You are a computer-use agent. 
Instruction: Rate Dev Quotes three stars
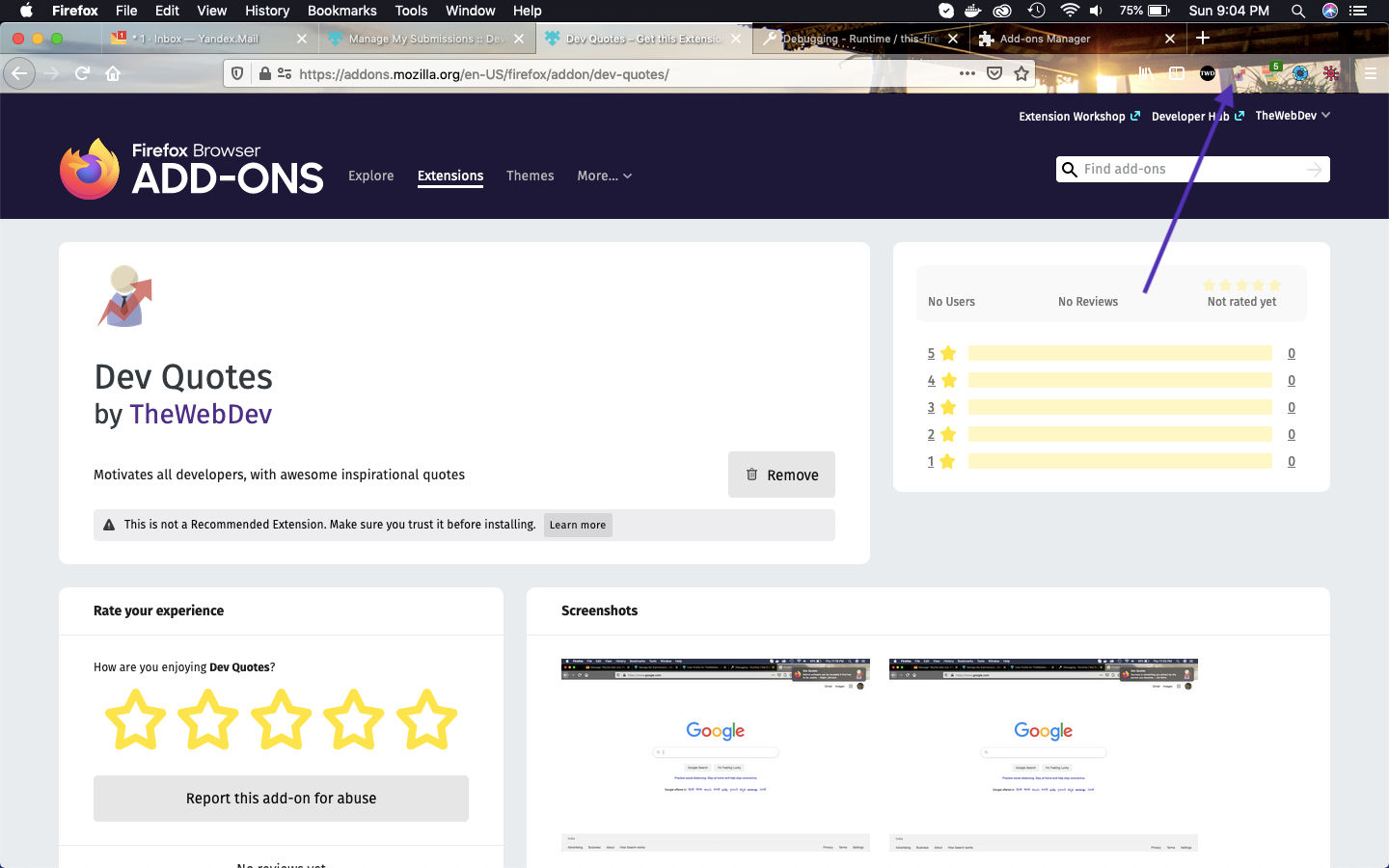pyautogui.click(x=281, y=719)
